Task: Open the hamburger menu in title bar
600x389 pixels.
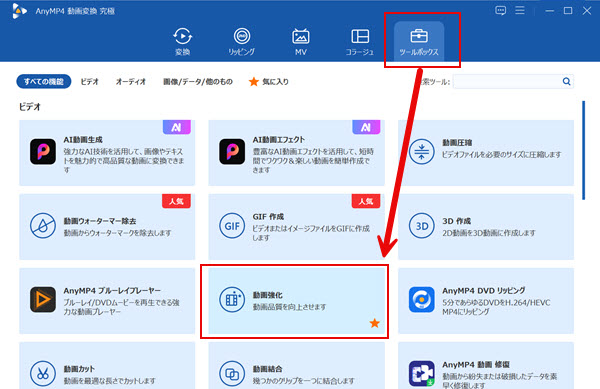Action: click(x=520, y=10)
